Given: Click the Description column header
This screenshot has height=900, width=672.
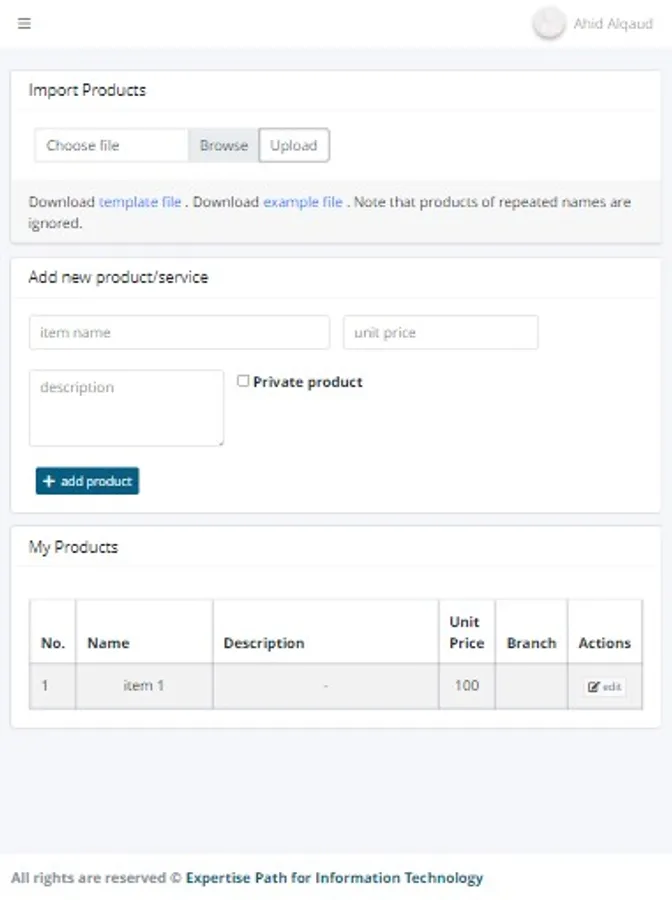Looking at the screenshot, I should click(x=264, y=643).
